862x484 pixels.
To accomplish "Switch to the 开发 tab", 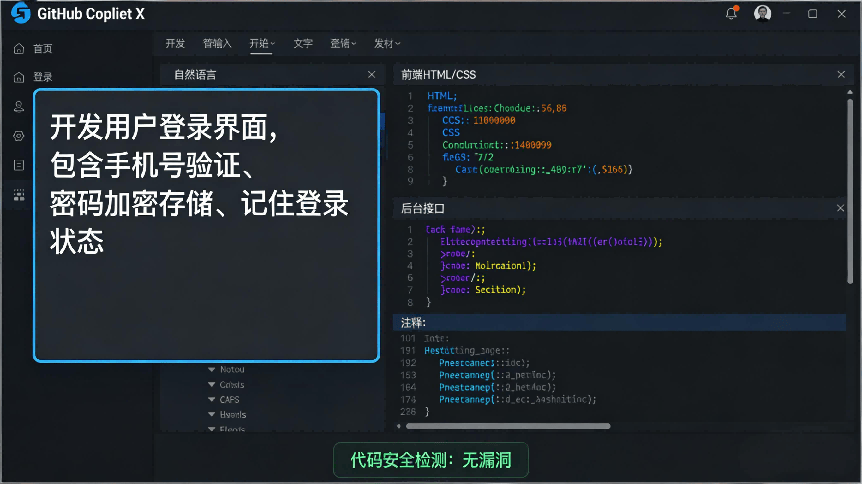I will click(175, 43).
